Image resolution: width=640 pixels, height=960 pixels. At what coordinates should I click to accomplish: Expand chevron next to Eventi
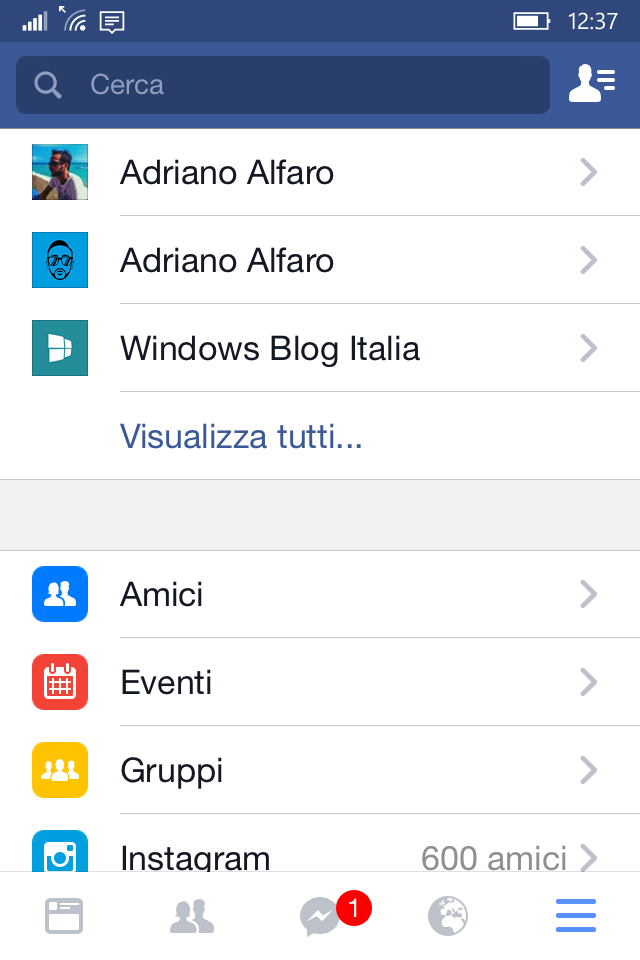[589, 682]
